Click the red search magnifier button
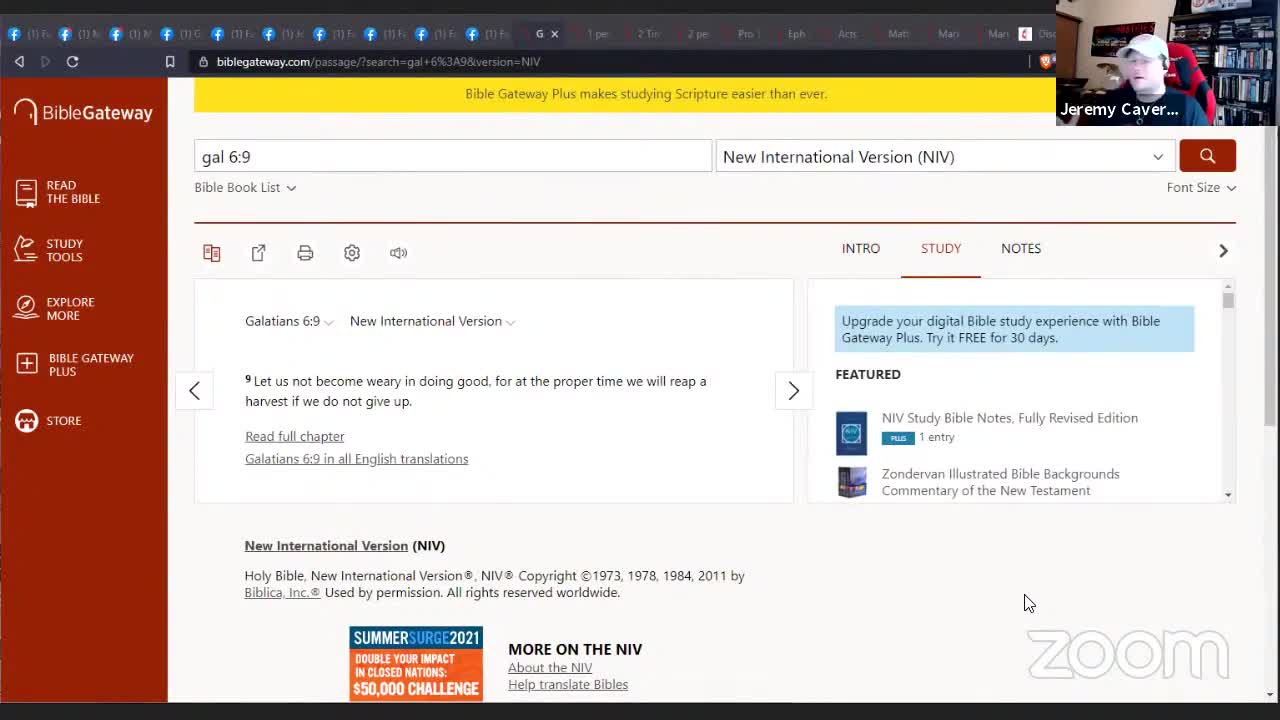The height and width of the screenshot is (720, 1280). 1207,156
